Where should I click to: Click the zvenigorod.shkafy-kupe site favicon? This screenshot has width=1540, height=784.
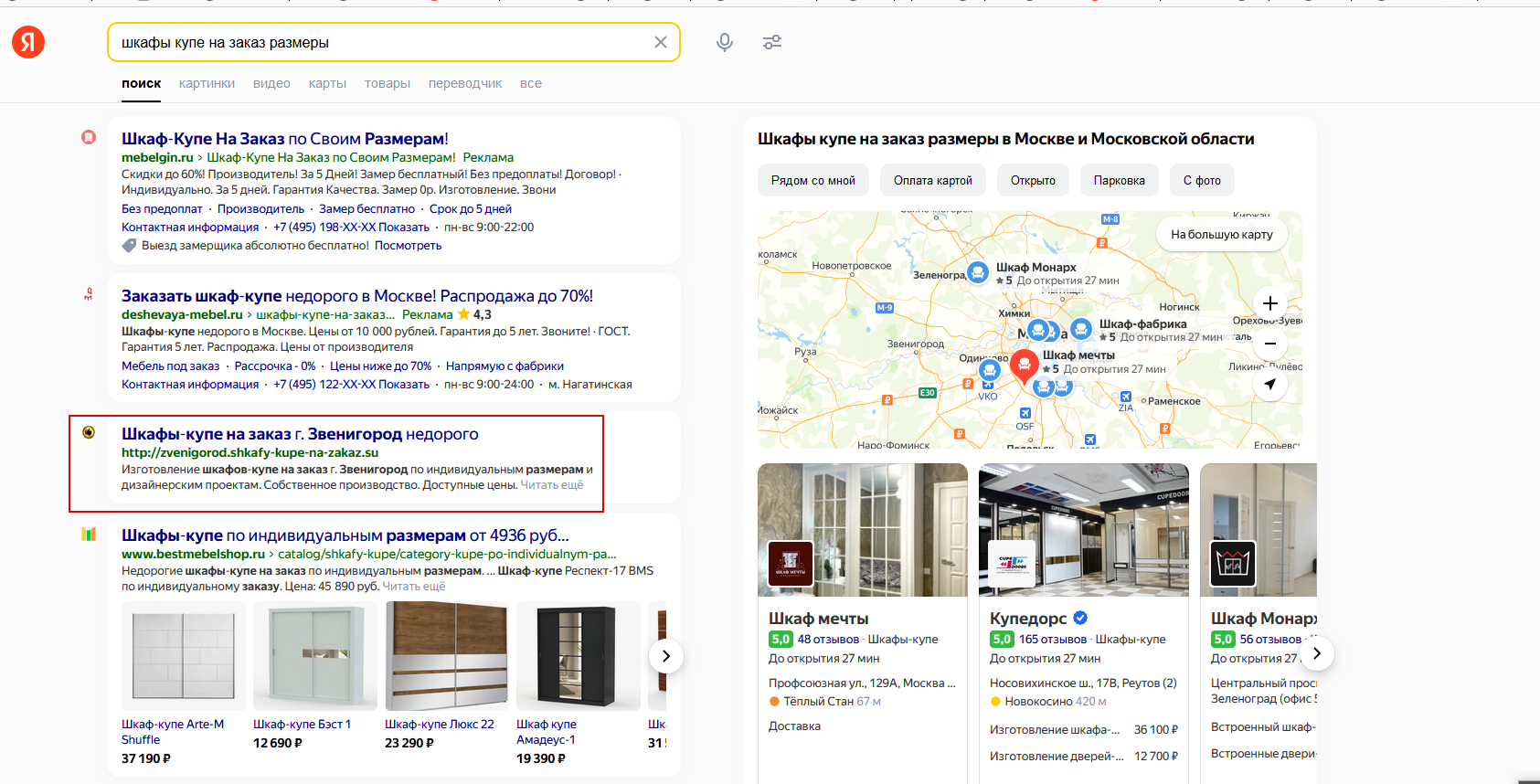[x=89, y=432]
